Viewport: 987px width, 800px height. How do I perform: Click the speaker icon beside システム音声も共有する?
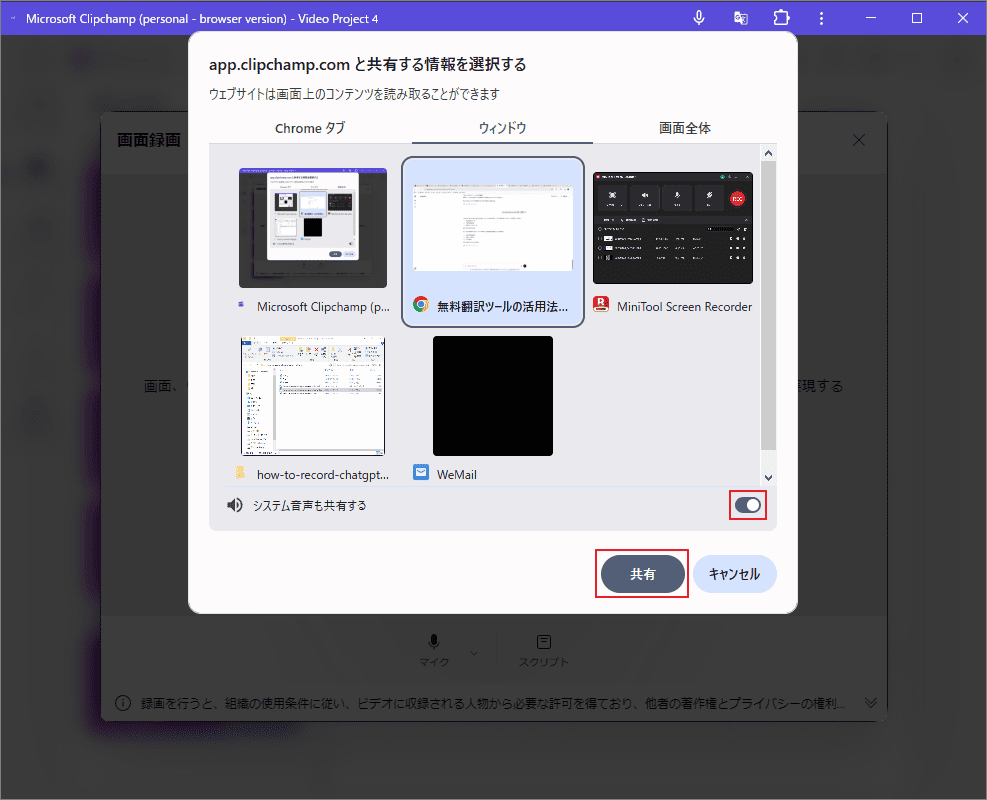[x=235, y=505]
